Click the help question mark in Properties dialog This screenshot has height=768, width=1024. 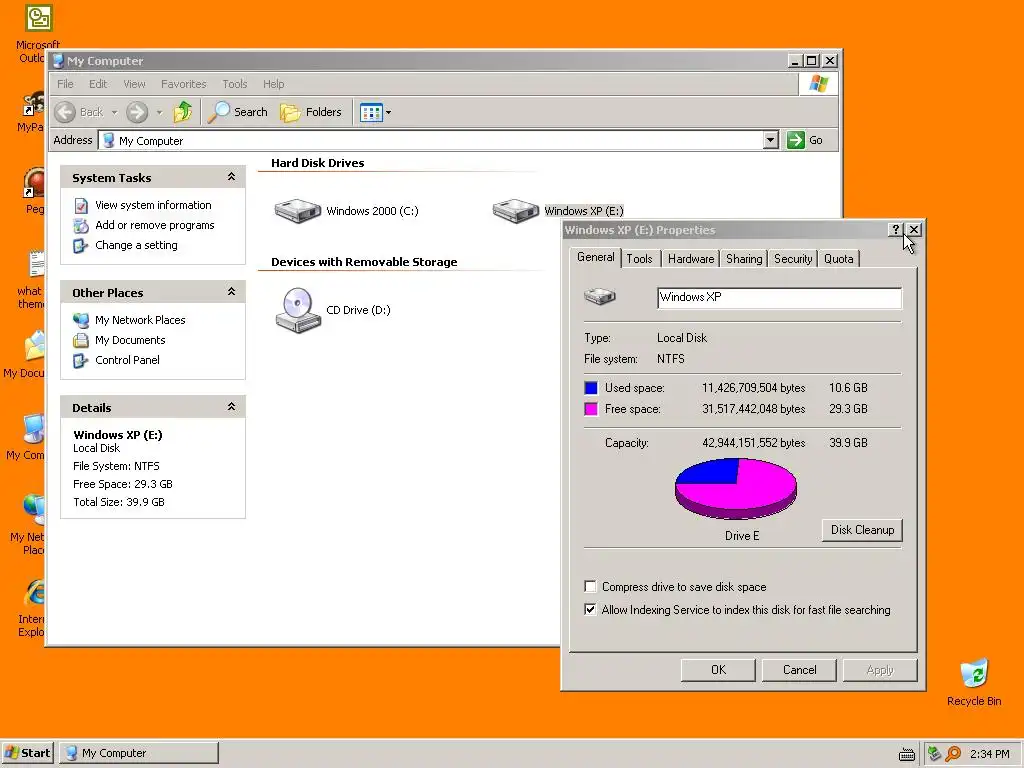click(895, 229)
